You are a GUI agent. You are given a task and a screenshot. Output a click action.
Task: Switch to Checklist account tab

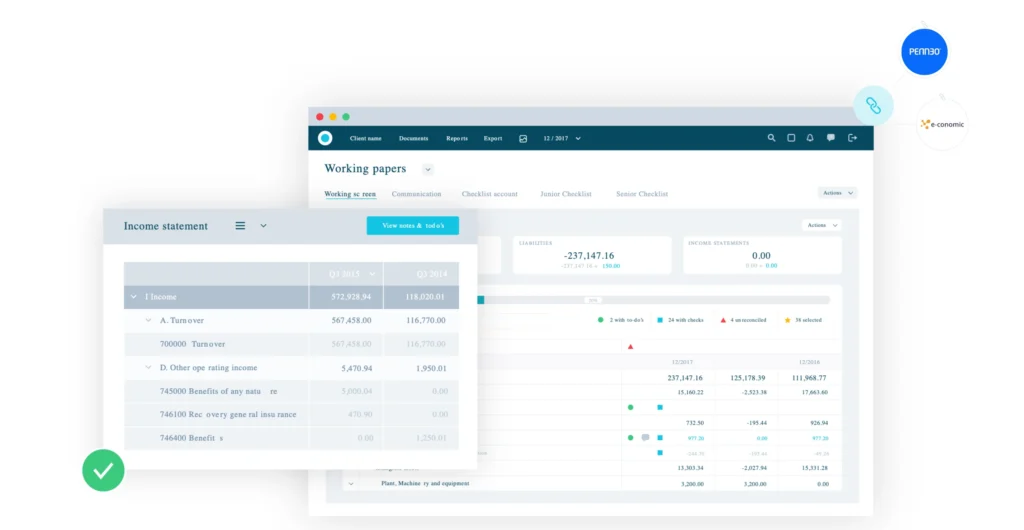490,194
